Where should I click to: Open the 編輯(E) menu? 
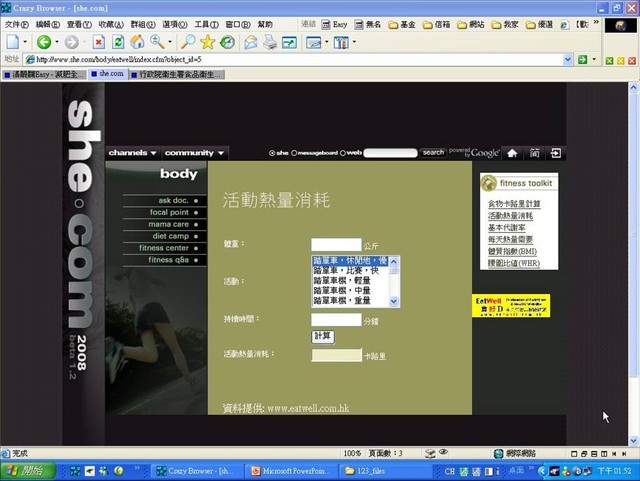48,24
